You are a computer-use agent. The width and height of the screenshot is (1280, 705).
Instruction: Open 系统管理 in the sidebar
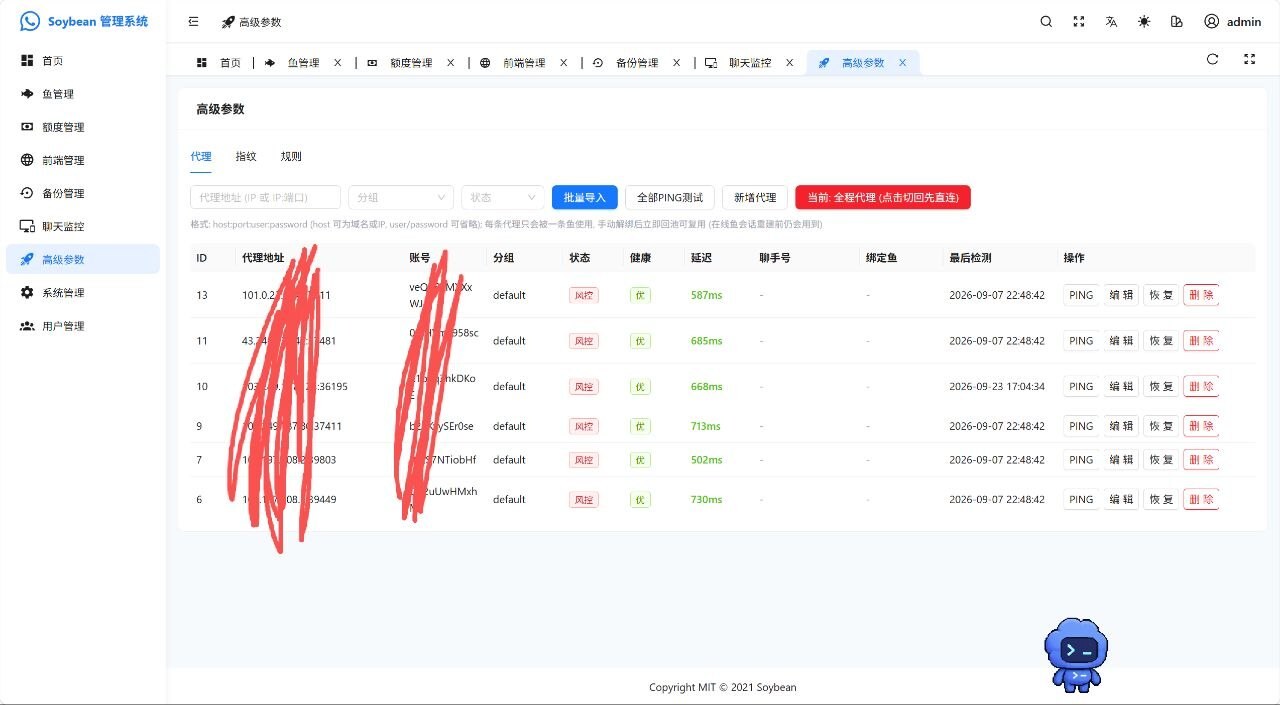[x=83, y=292]
